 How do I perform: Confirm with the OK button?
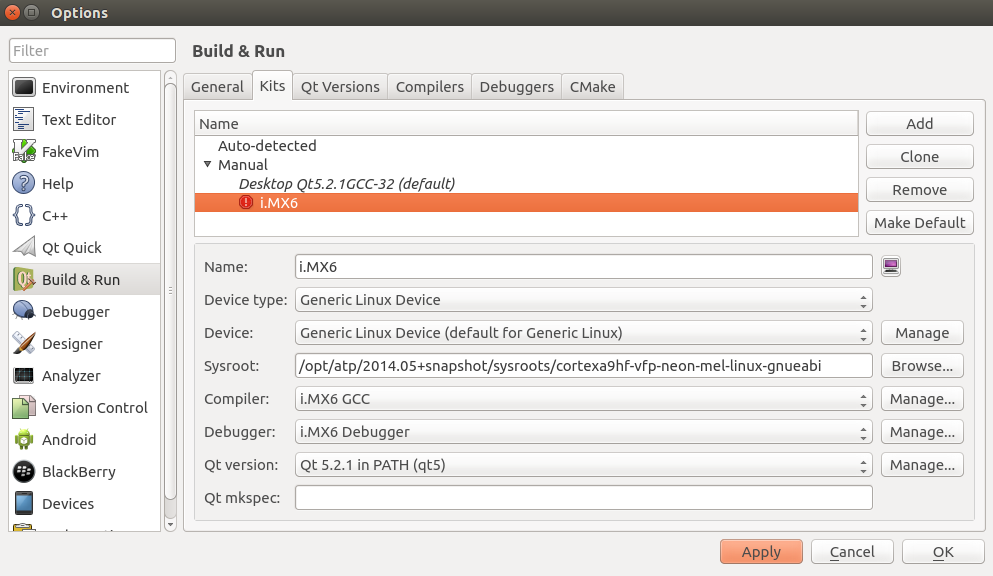[943, 552]
